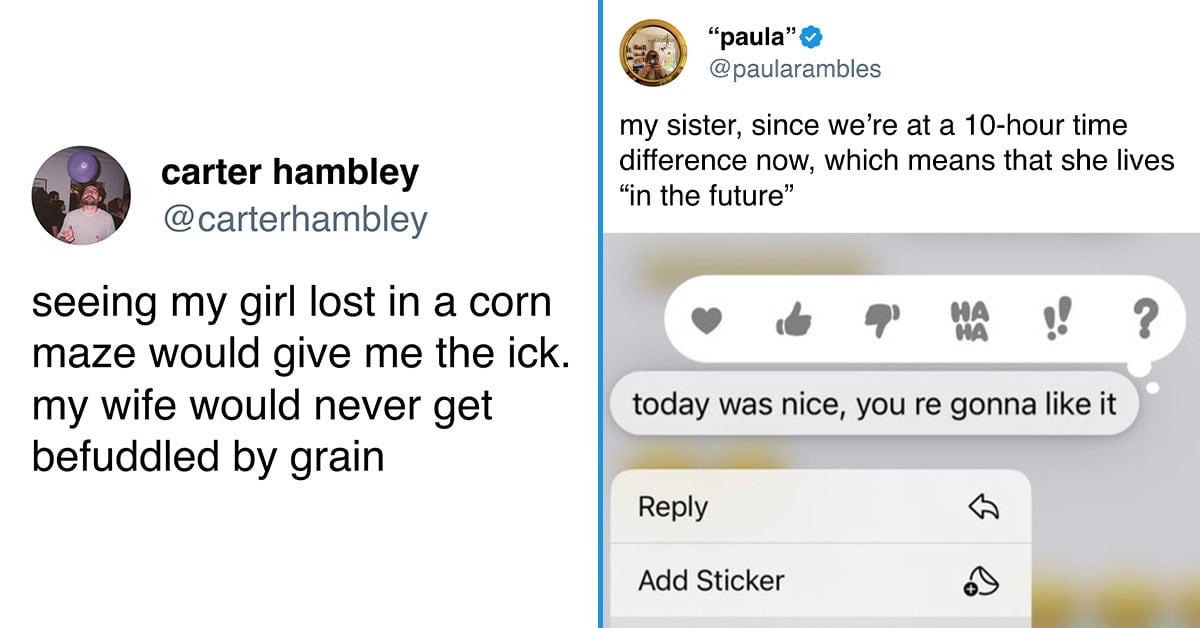
Task: Click the "paula" display name
Action: (x=752, y=39)
